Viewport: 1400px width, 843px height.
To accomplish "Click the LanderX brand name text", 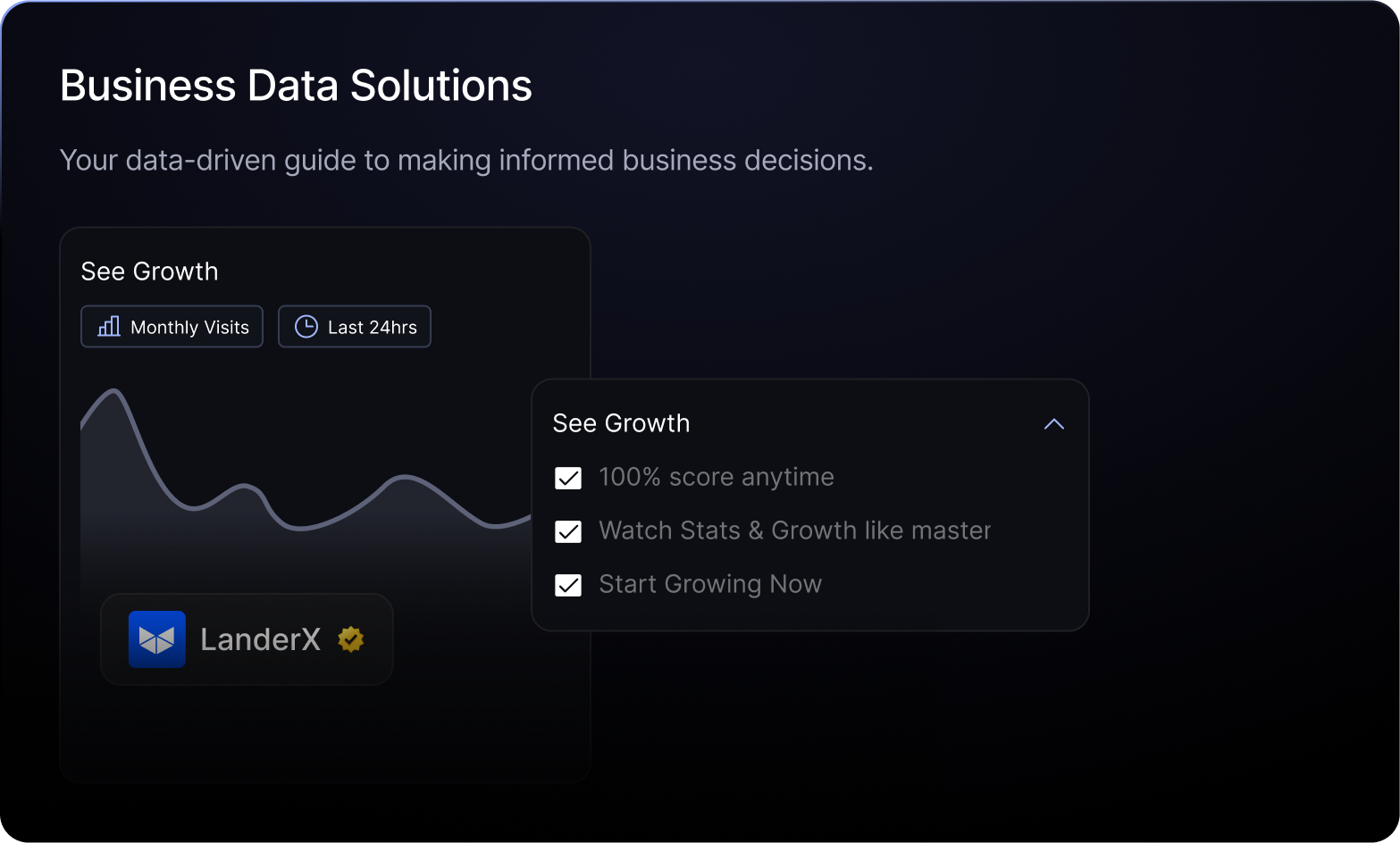I will click(260, 639).
